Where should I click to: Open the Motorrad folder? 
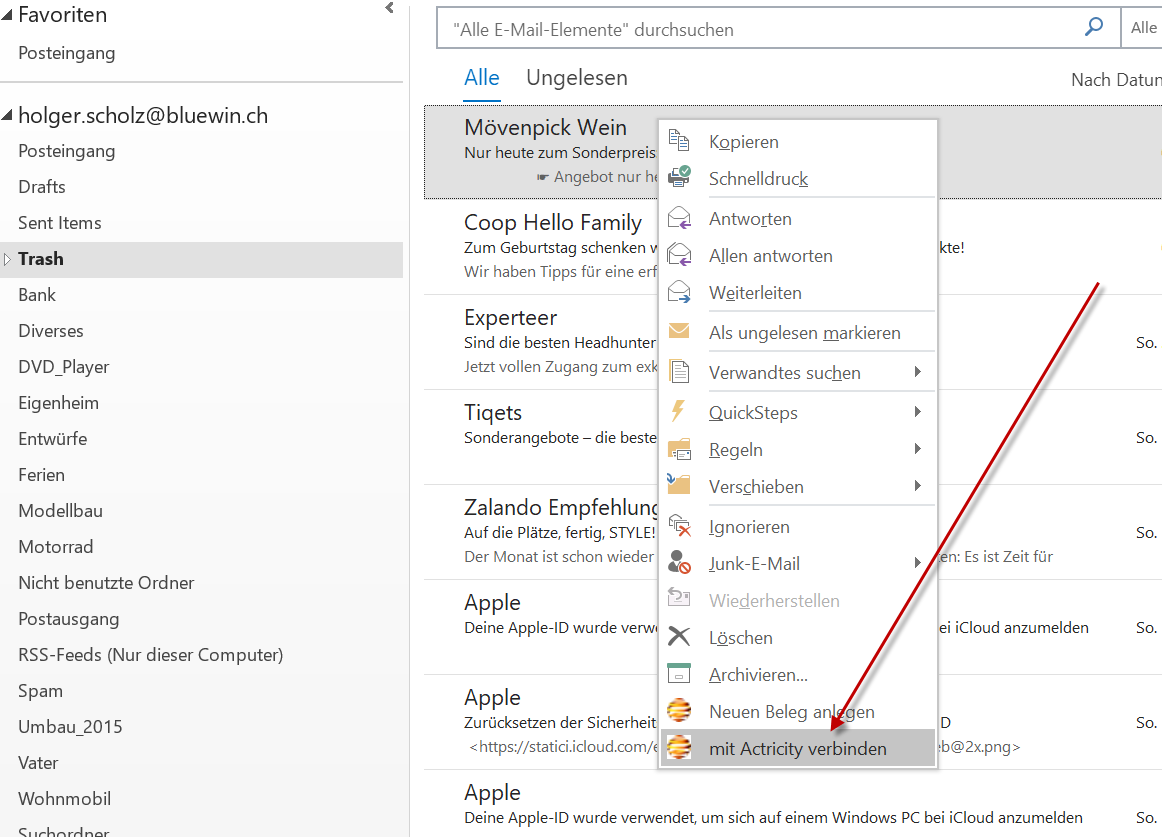coord(56,547)
